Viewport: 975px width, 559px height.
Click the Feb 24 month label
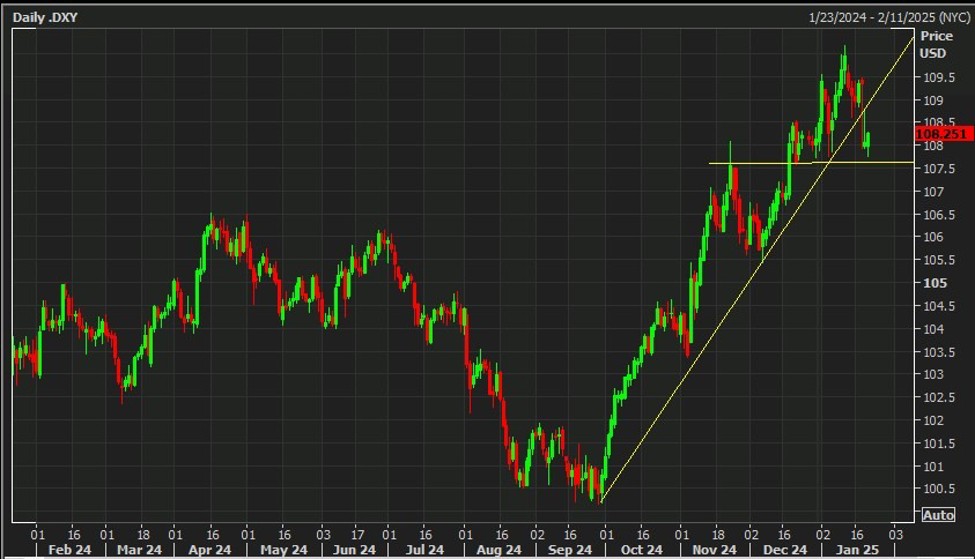click(68, 549)
